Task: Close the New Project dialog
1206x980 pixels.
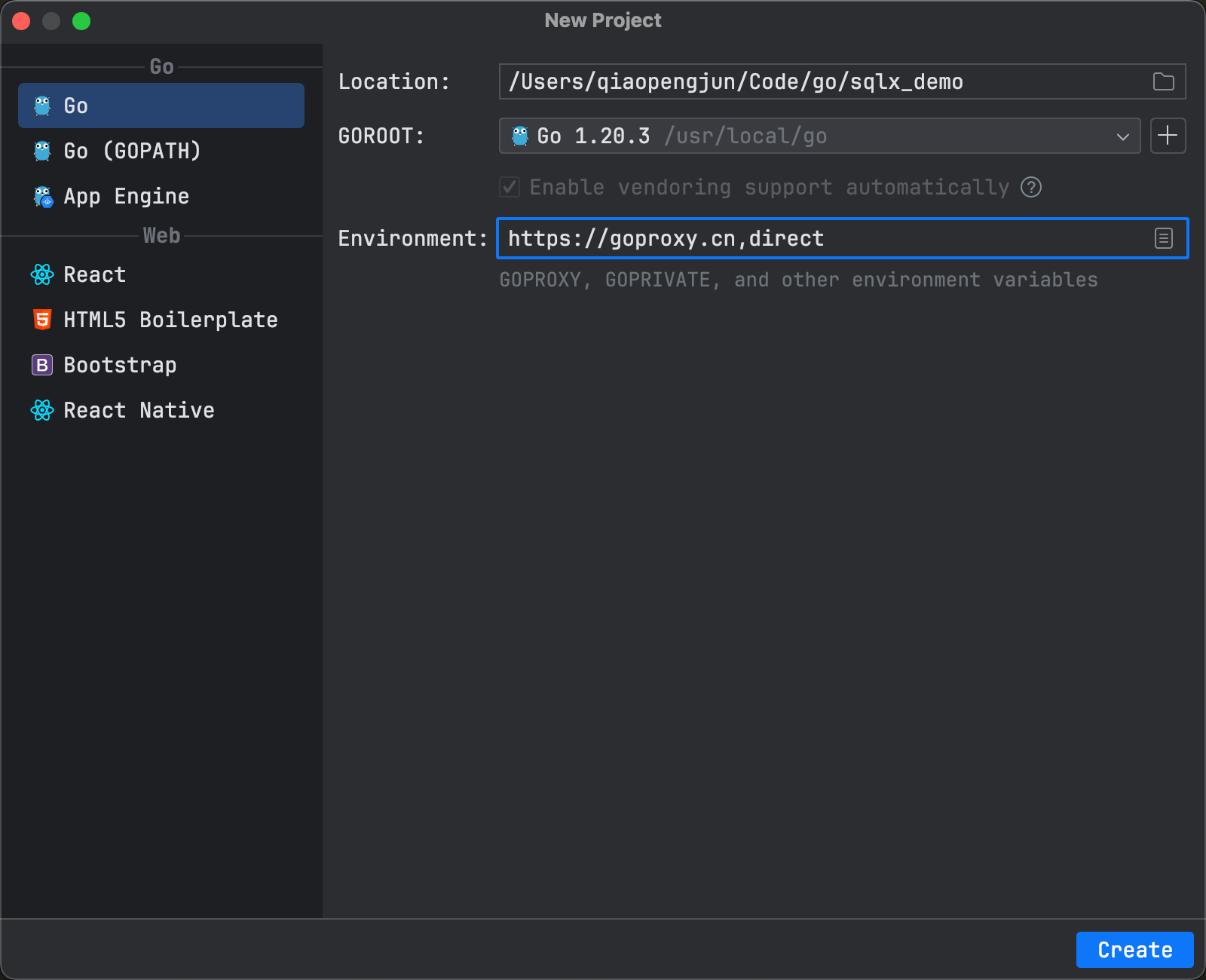Action: point(21,21)
